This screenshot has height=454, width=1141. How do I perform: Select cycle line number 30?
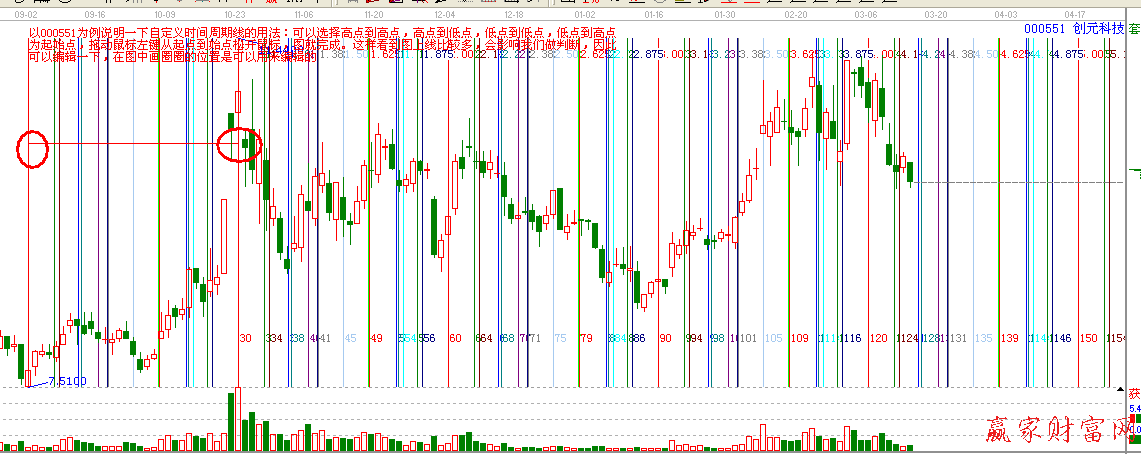pyautogui.click(x=245, y=339)
